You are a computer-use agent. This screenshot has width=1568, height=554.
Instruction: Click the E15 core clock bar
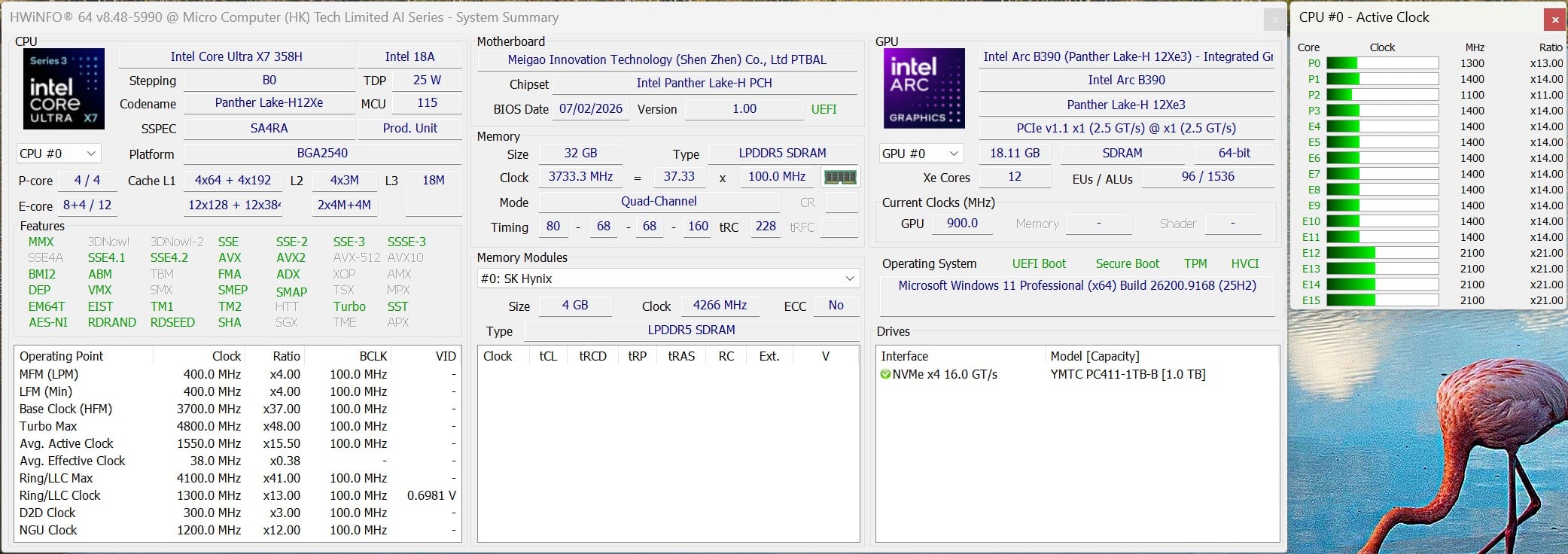[x=1382, y=300]
